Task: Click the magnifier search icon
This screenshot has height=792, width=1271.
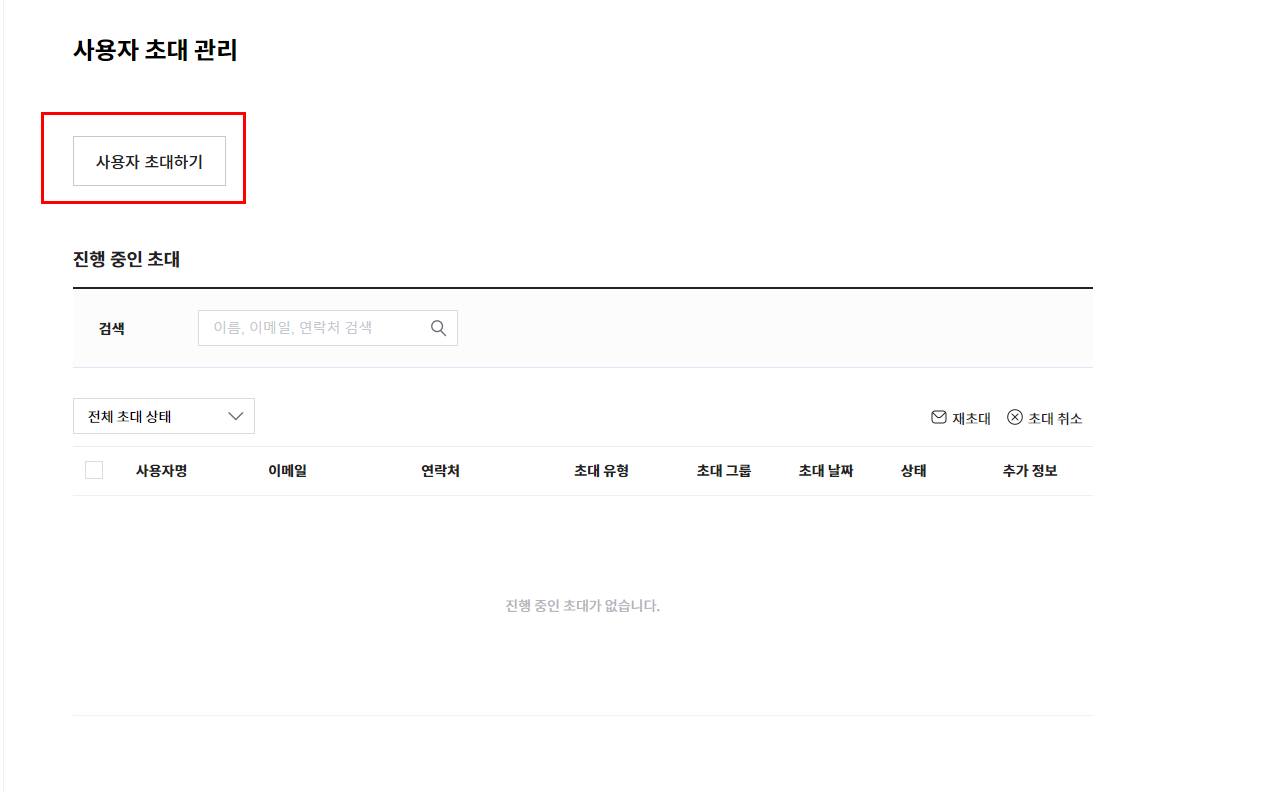Action: coord(438,328)
